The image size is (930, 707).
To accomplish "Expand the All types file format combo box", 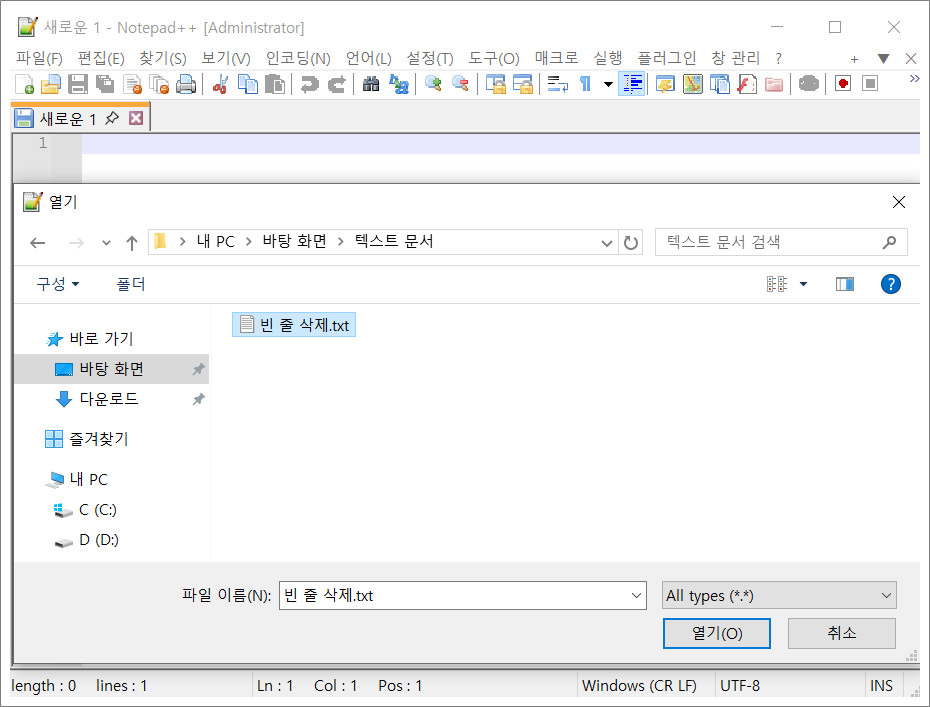I will point(778,595).
